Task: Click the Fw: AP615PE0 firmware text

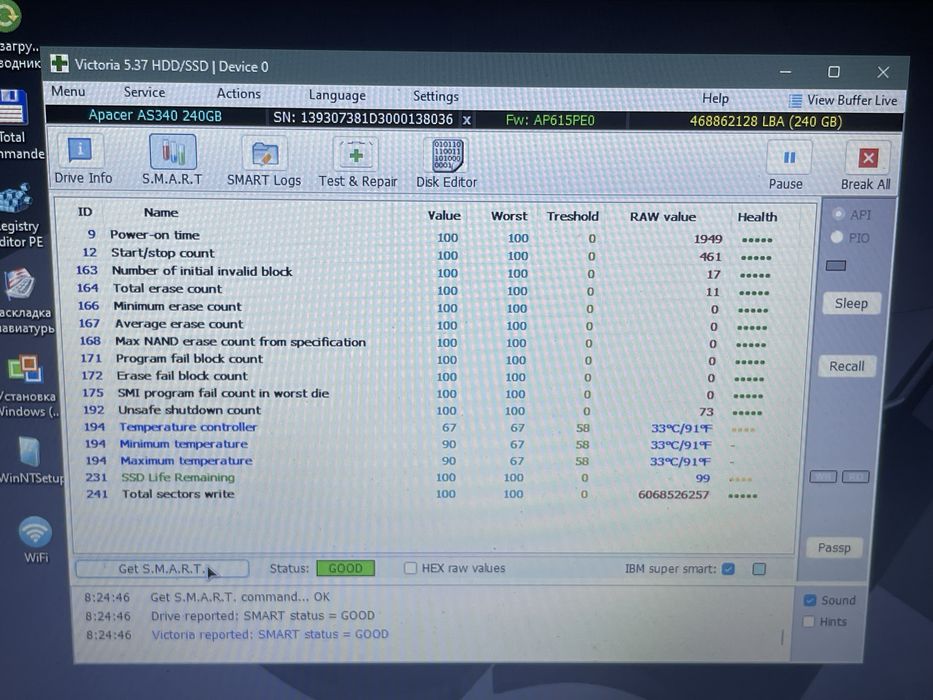Action: [x=550, y=120]
